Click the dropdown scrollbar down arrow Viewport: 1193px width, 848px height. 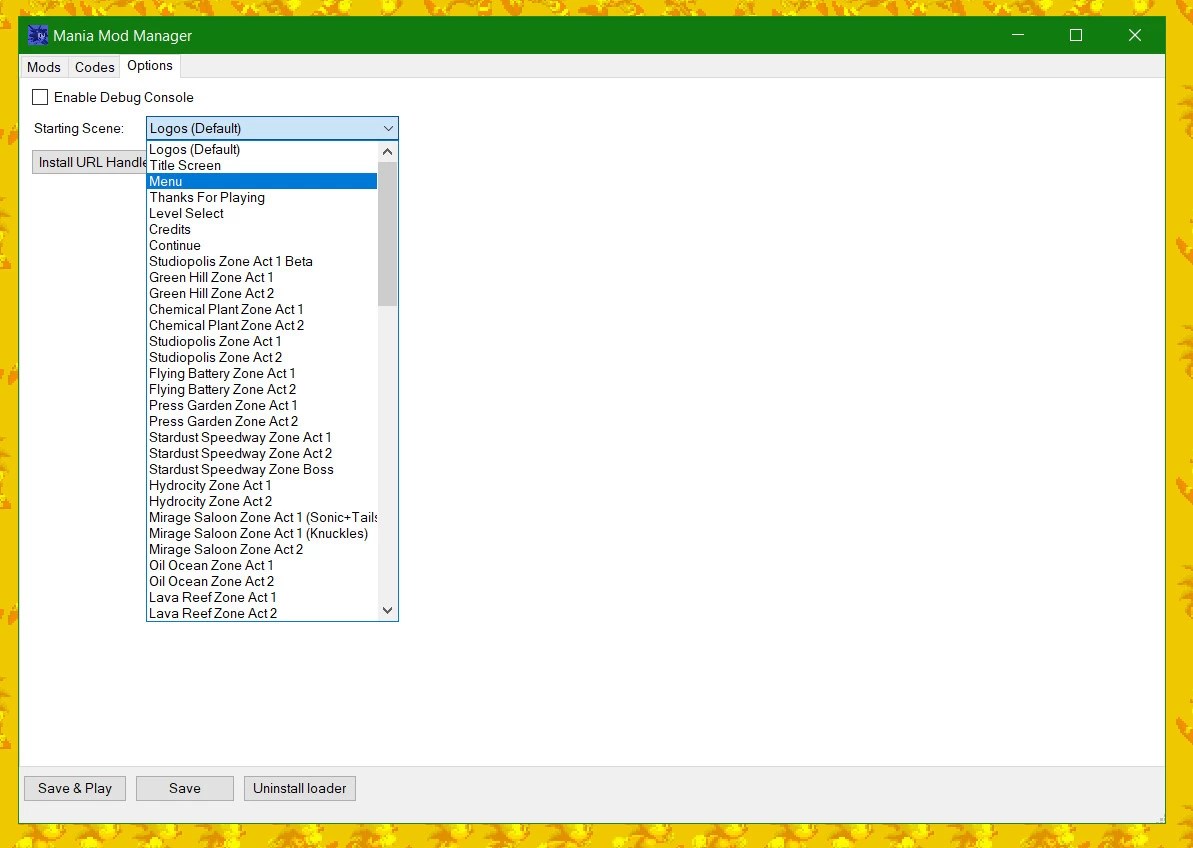coord(387,610)
